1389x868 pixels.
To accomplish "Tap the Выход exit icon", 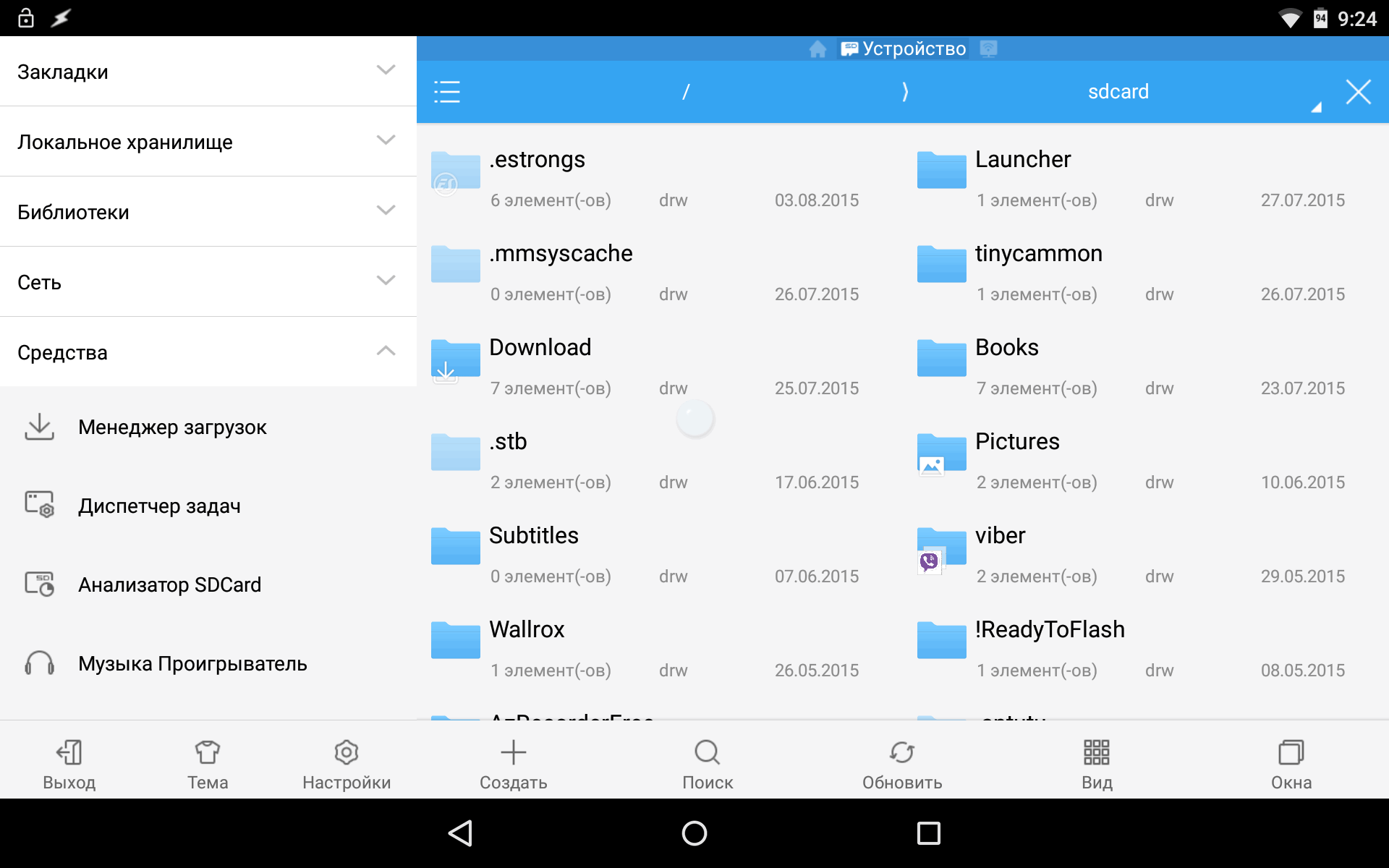I will click(69, 752).
